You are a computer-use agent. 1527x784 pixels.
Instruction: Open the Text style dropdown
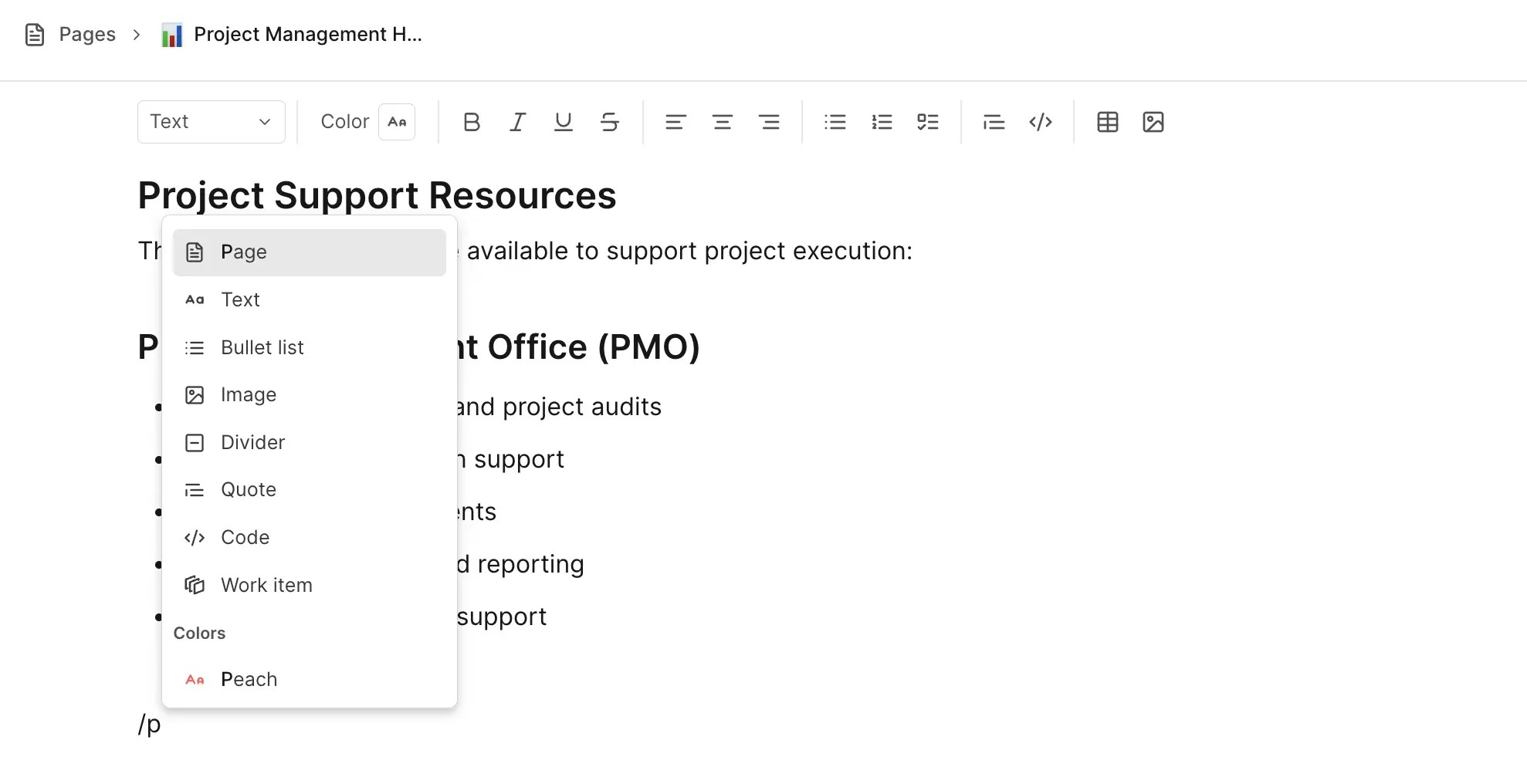pyautogui.click(x=211, y=121)
